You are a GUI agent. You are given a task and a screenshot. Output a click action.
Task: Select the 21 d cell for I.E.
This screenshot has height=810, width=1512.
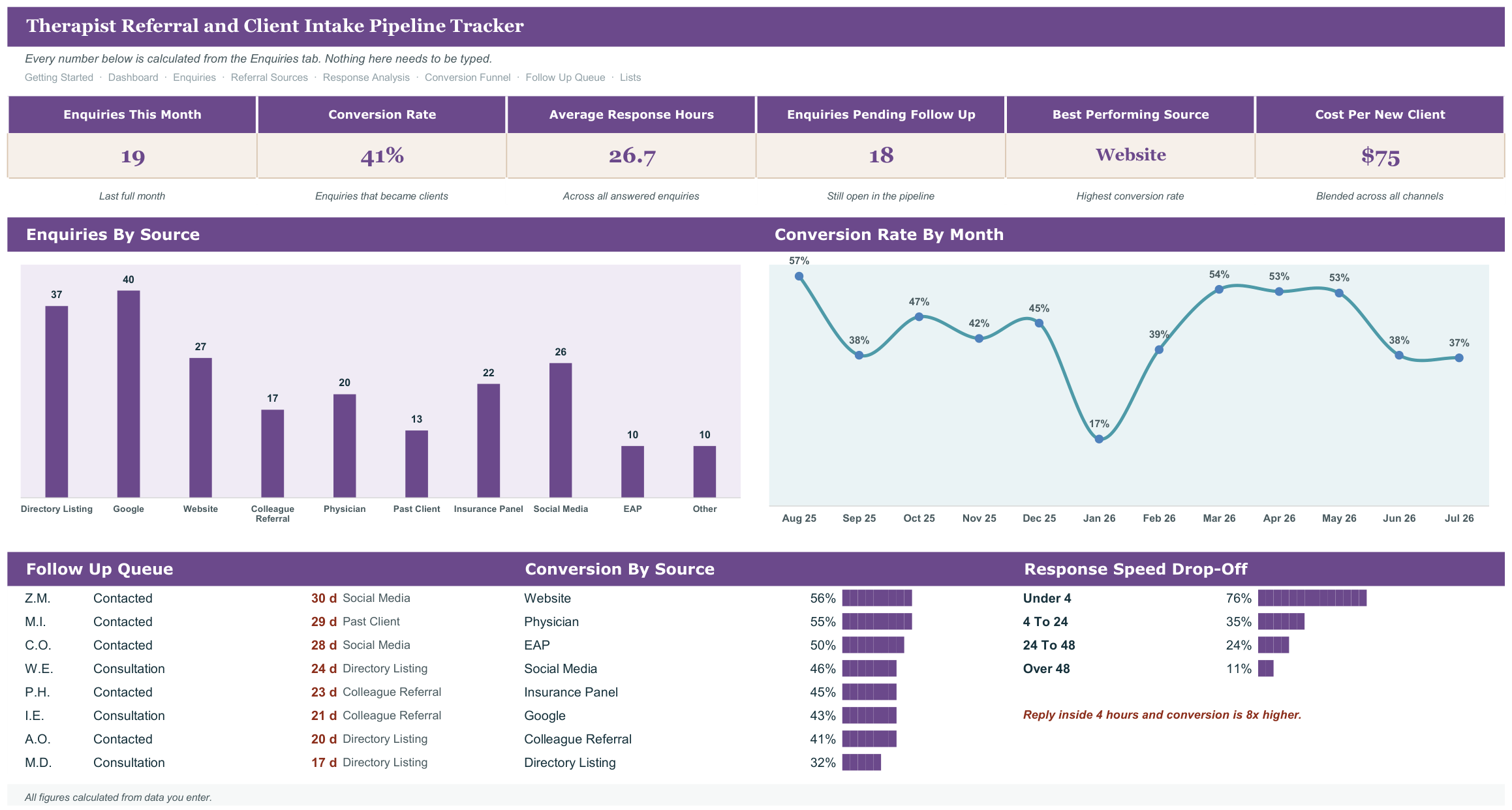[324, 716]
